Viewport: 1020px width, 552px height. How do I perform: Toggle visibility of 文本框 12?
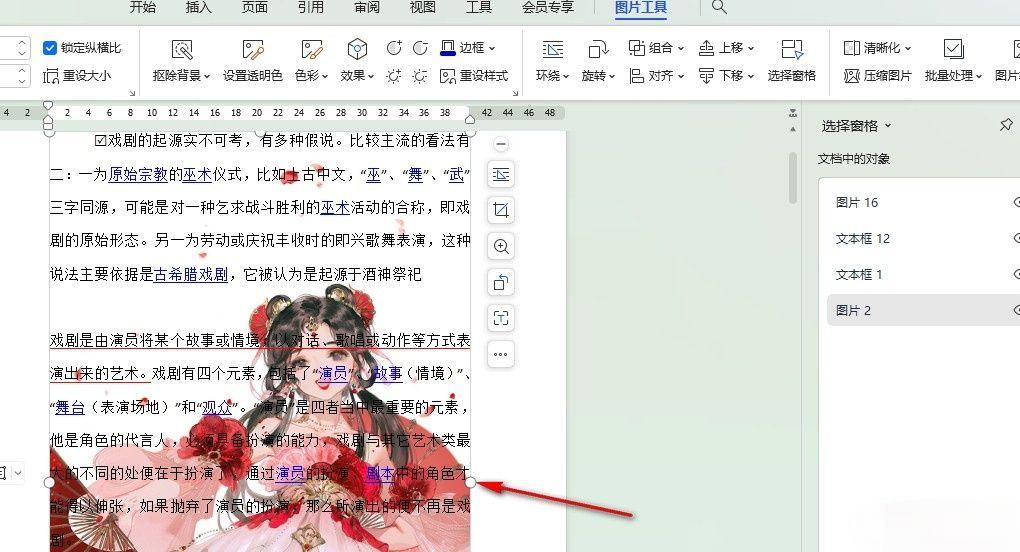click(1017, 239)
